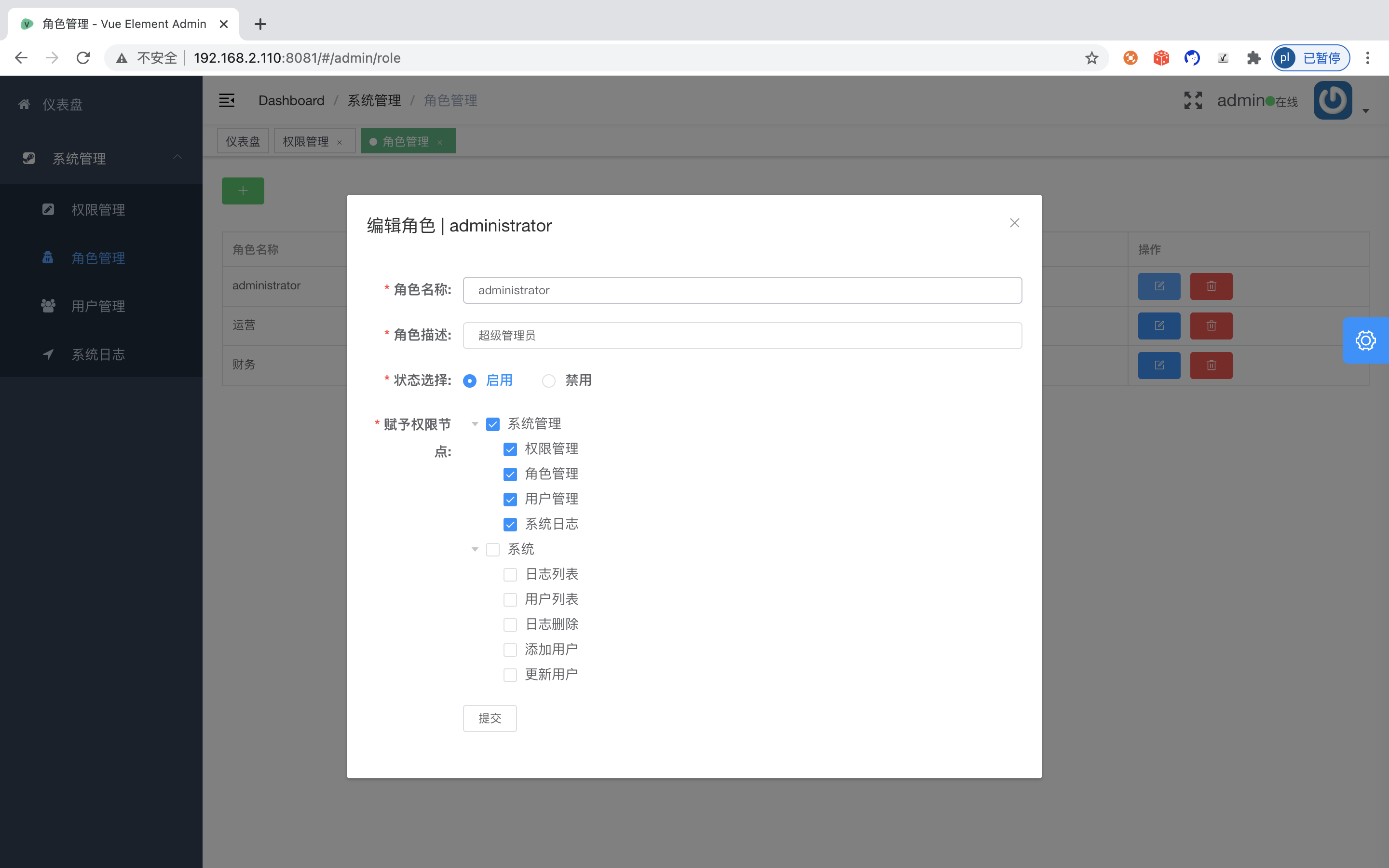Viewport: 1389px width, 868px height.
Task: Collapse the 系统 tree node arrow
Action: tap(475, 549)
